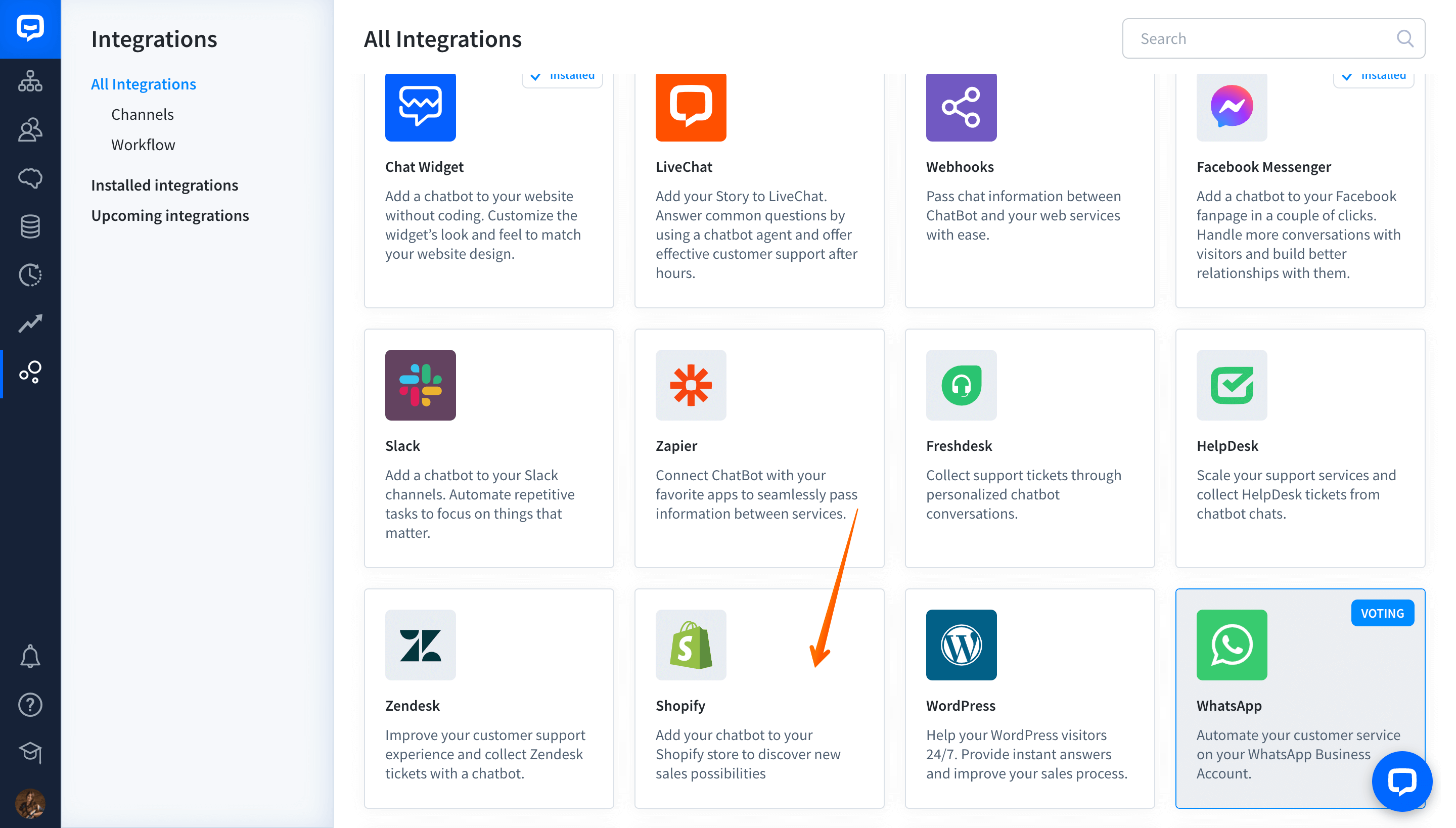Open the Facebook Messenger title link
Viewport: 1456px width, 828px height.
click(x=1263, y=167)
